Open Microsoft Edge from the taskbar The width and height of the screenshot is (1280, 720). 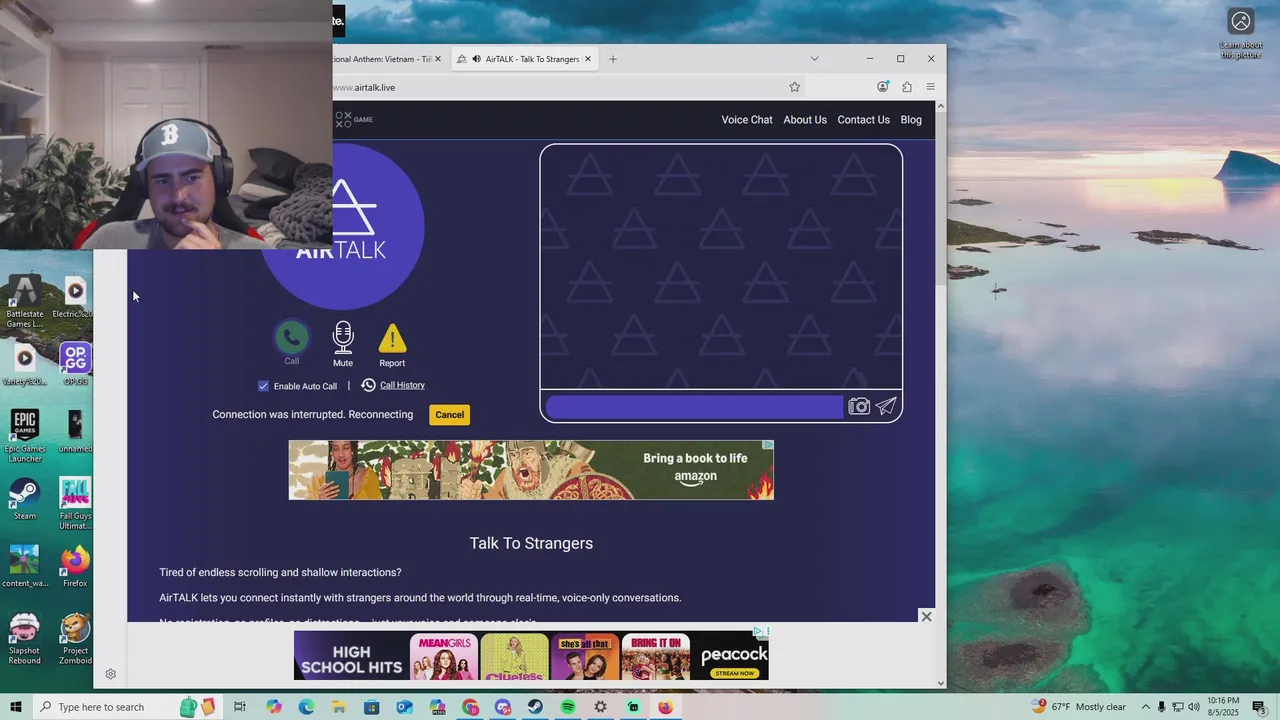pyautogui.click(x=306, y=707)
